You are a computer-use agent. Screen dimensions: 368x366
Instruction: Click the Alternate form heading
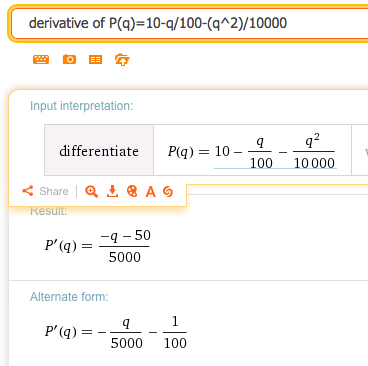point(69,297)
